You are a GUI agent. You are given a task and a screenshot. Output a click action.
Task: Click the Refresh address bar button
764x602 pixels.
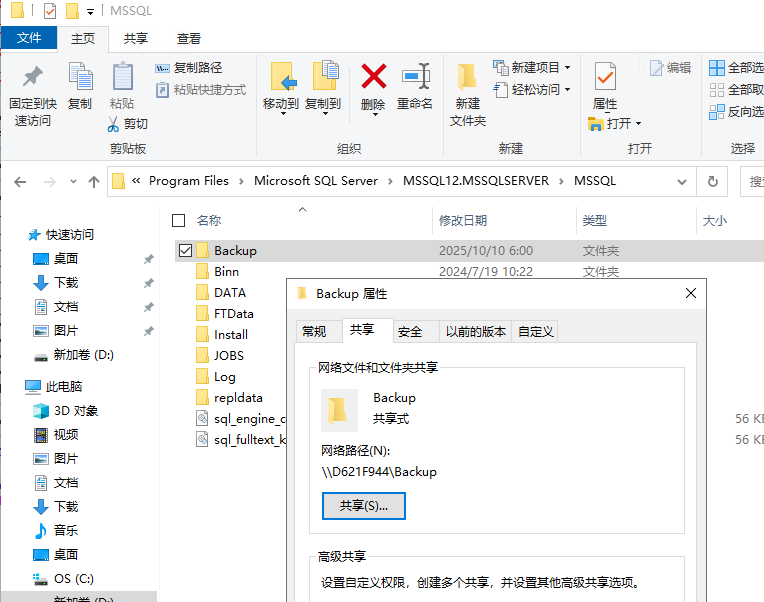[712, 182]
